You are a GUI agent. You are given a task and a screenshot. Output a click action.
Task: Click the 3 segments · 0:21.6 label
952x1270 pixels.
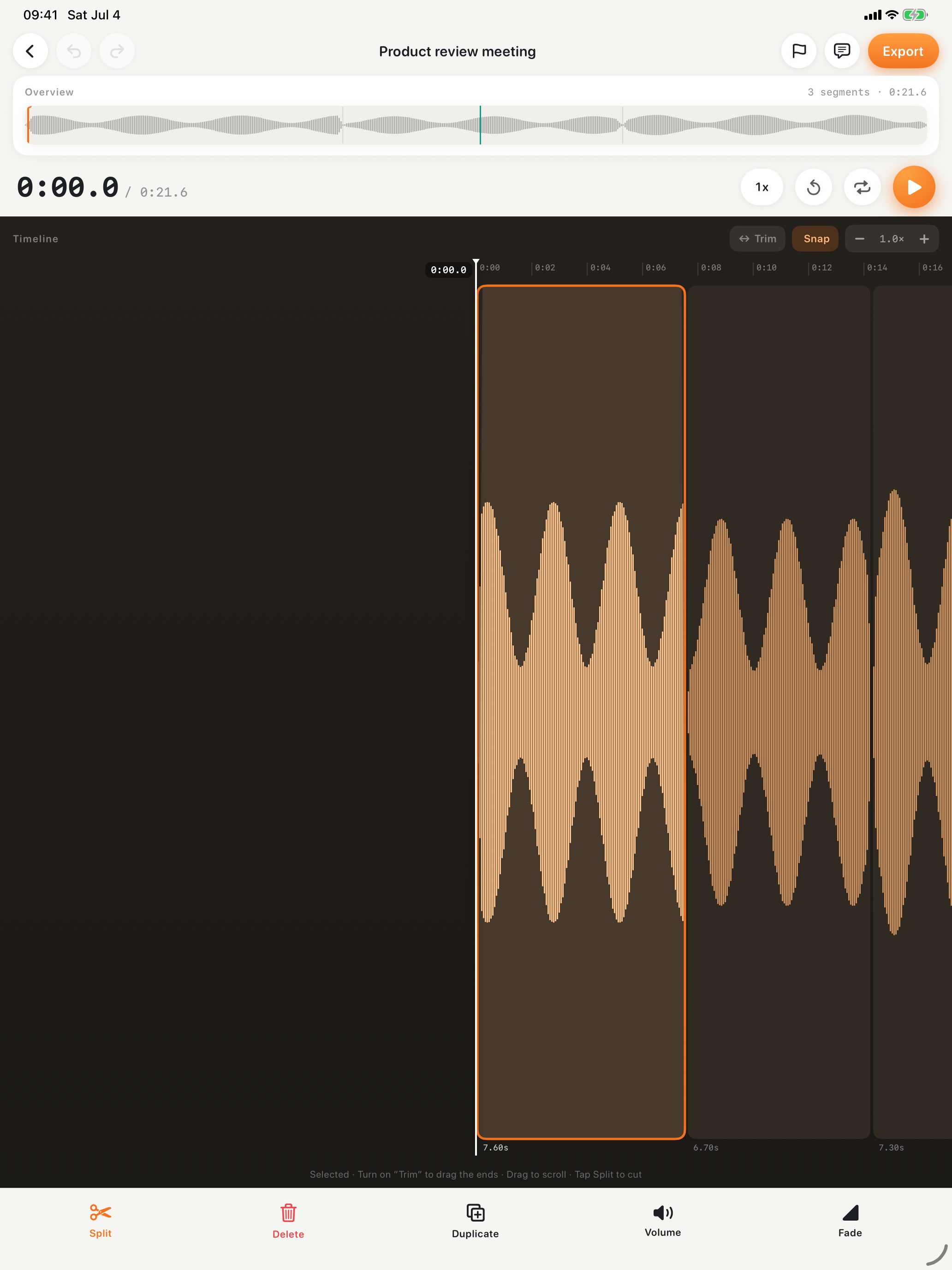[867, 92]
